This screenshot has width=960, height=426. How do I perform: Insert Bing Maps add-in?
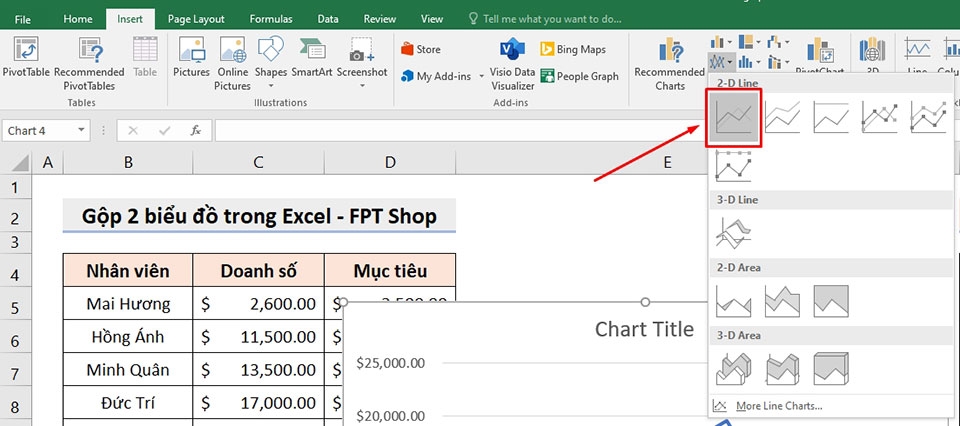pos(572,49)
